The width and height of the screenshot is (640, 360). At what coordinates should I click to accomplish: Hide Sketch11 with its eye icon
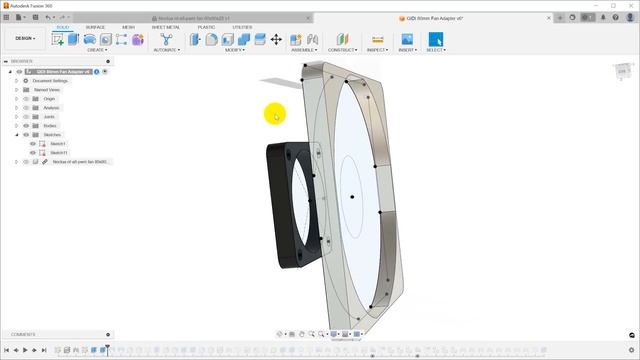click(x=33, y=153)
